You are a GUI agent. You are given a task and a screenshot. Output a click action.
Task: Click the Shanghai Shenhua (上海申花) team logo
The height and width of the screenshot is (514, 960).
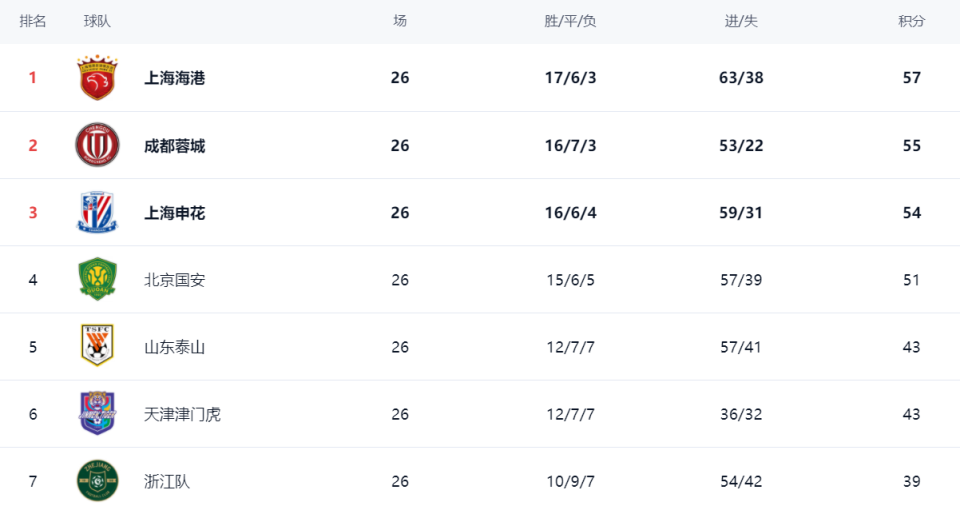[x=97, y=212]
